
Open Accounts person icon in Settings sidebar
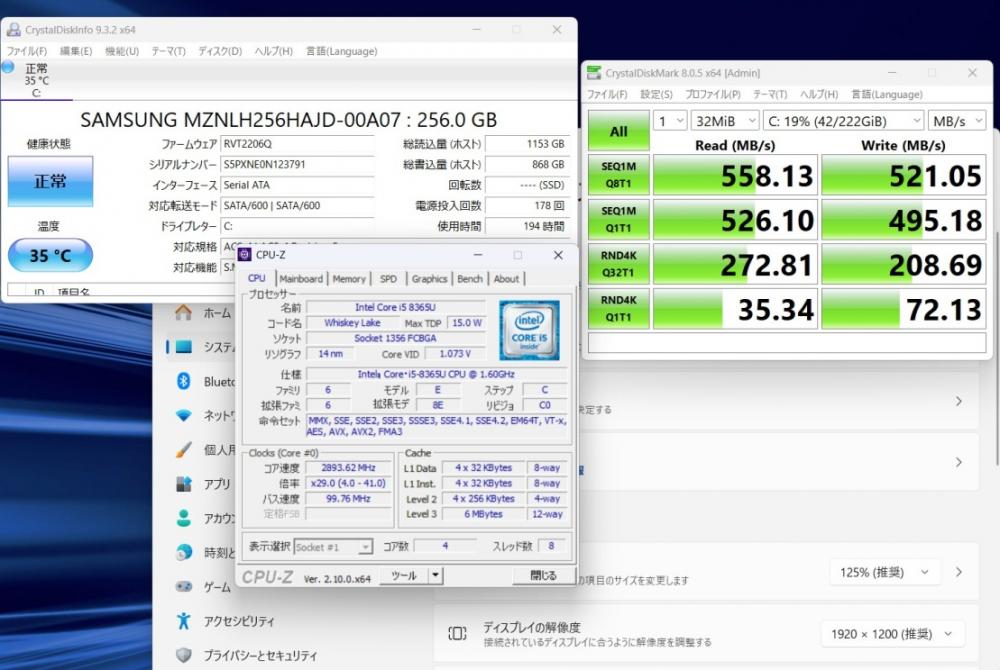[184, 518]
